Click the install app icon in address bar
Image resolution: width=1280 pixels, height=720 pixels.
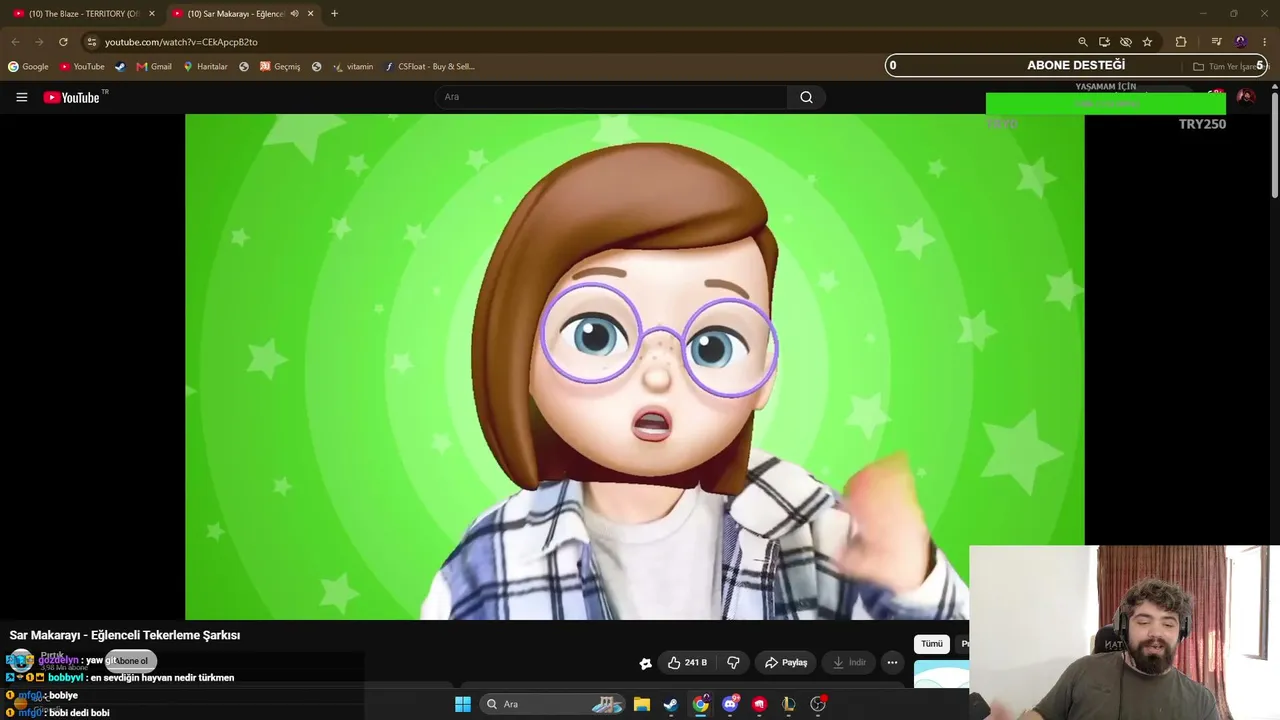coord(1104,42)
